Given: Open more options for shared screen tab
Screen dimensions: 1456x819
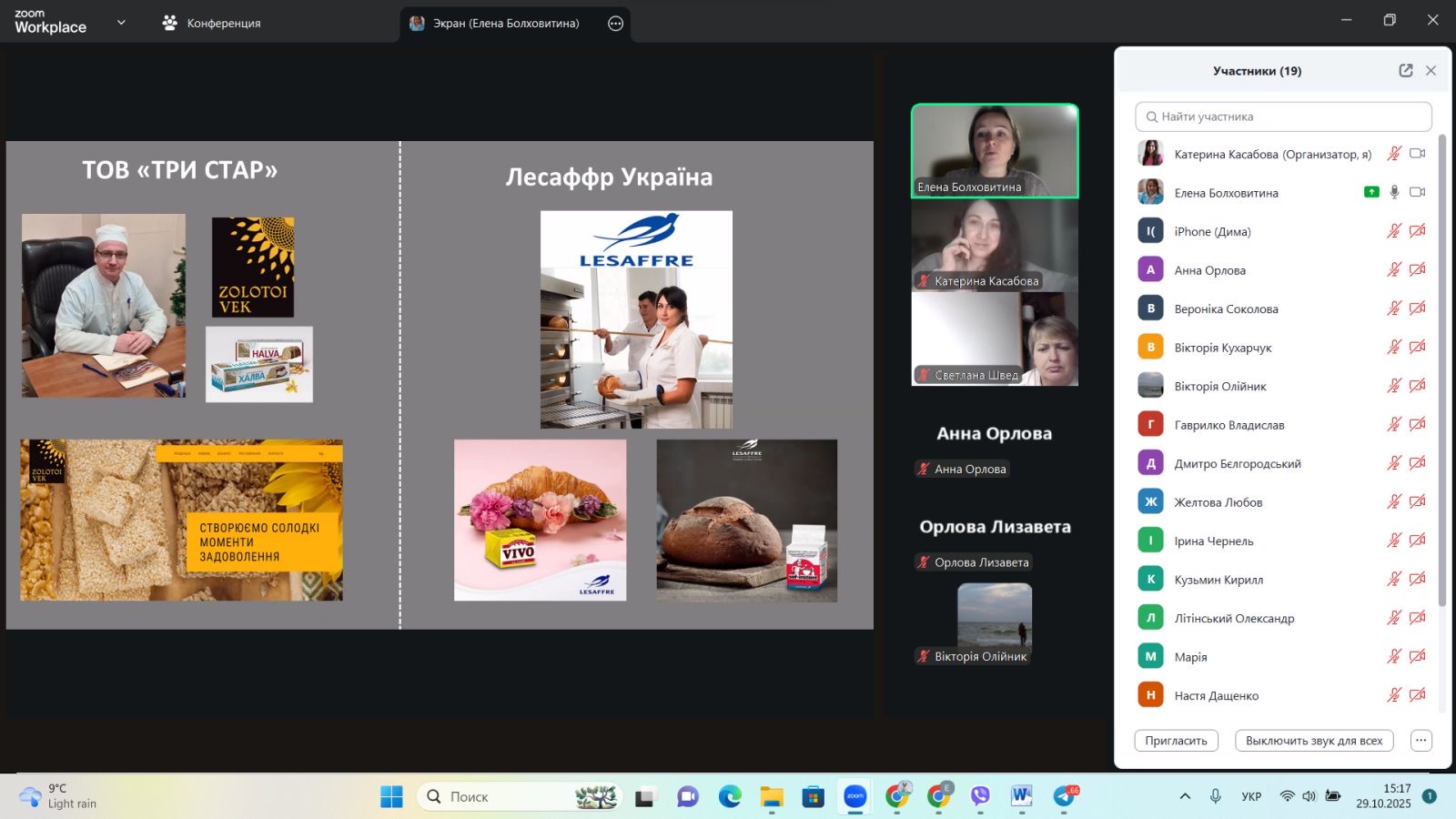Looking at the screenshot, I should point(615,24).
